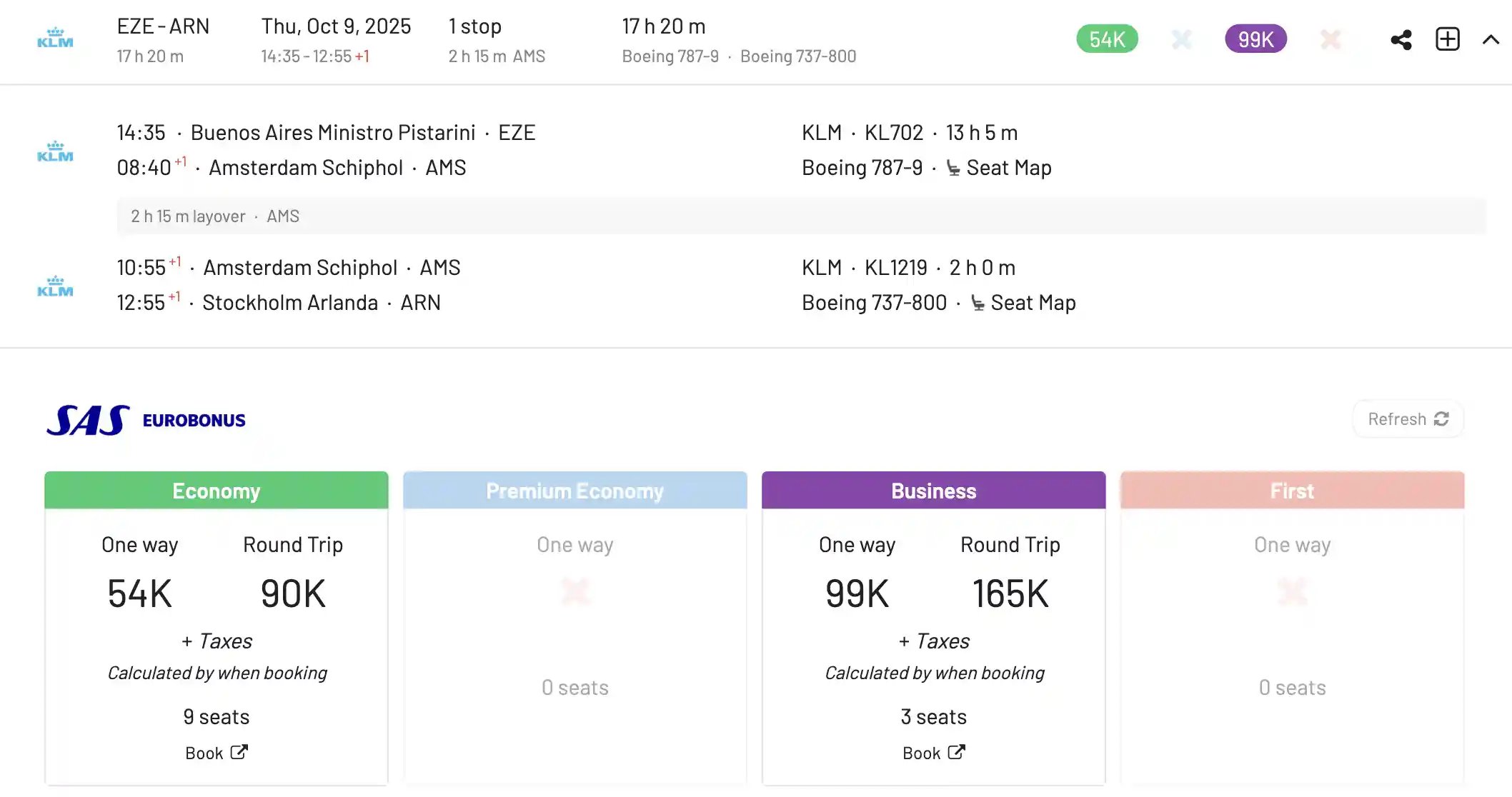Image resolution: width=1512 pixels, height=797 pixels.
Task: Click '0 seats' in the Premium Economy card
Action: 575,688
